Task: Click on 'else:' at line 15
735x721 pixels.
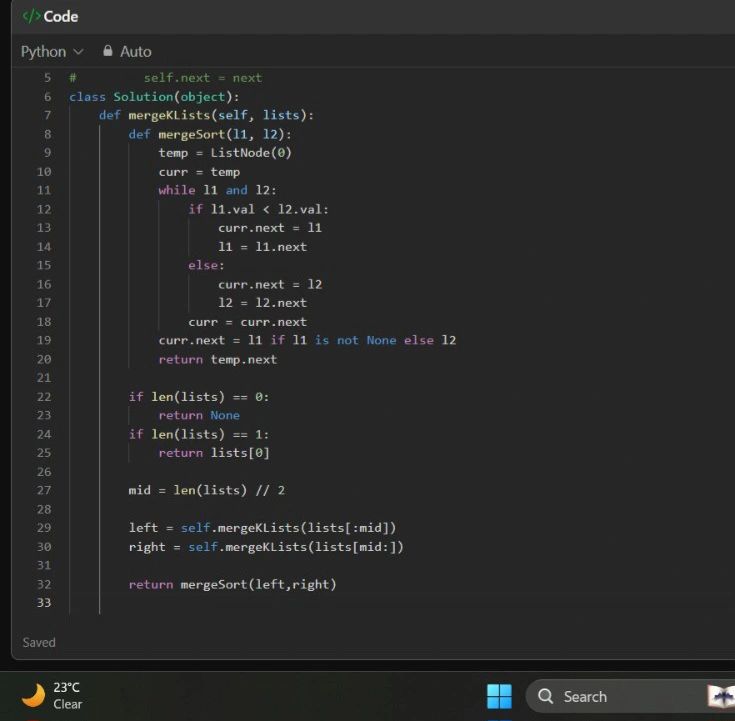Action: 206,265
